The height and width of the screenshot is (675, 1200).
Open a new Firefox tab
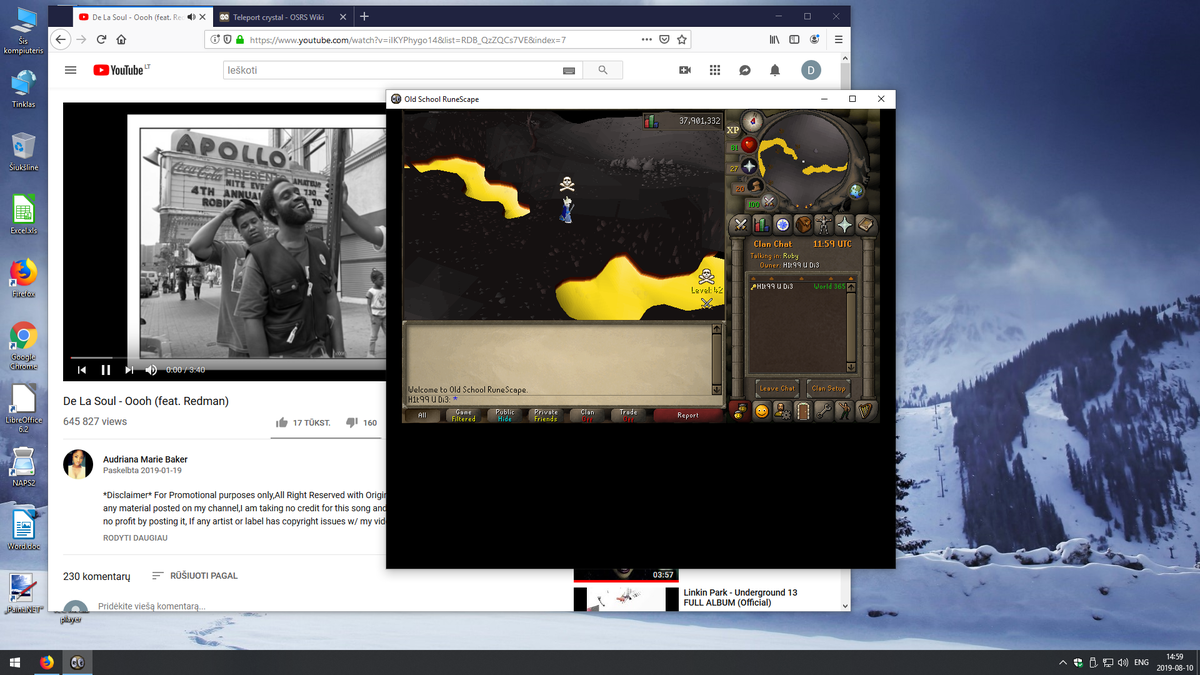tap(364, 16)
